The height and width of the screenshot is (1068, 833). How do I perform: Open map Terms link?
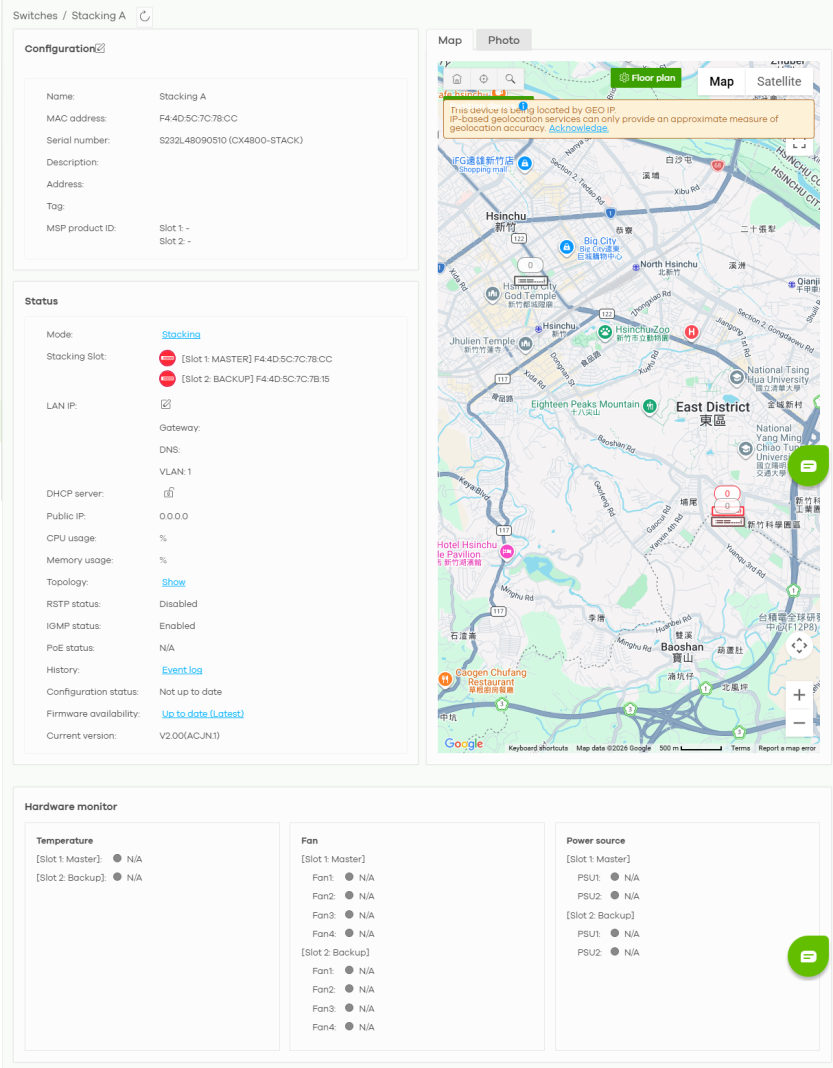coord(740,748)
